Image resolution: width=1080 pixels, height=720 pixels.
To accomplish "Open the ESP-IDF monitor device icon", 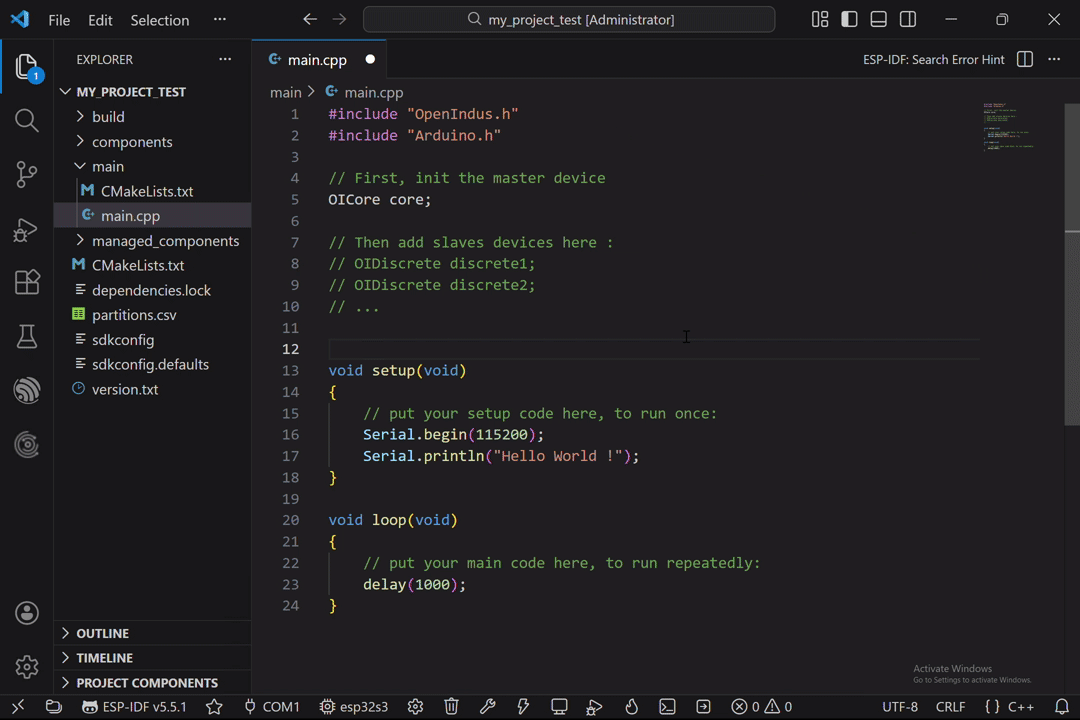I will 559,706.
